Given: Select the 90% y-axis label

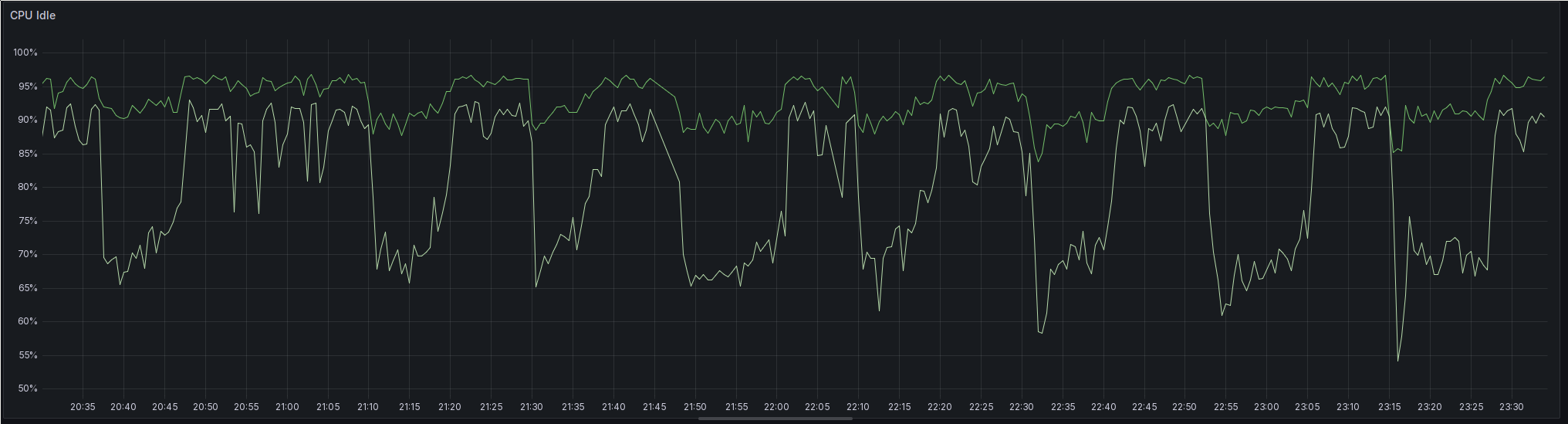Looking at the screenshot, I should (27, 120).
